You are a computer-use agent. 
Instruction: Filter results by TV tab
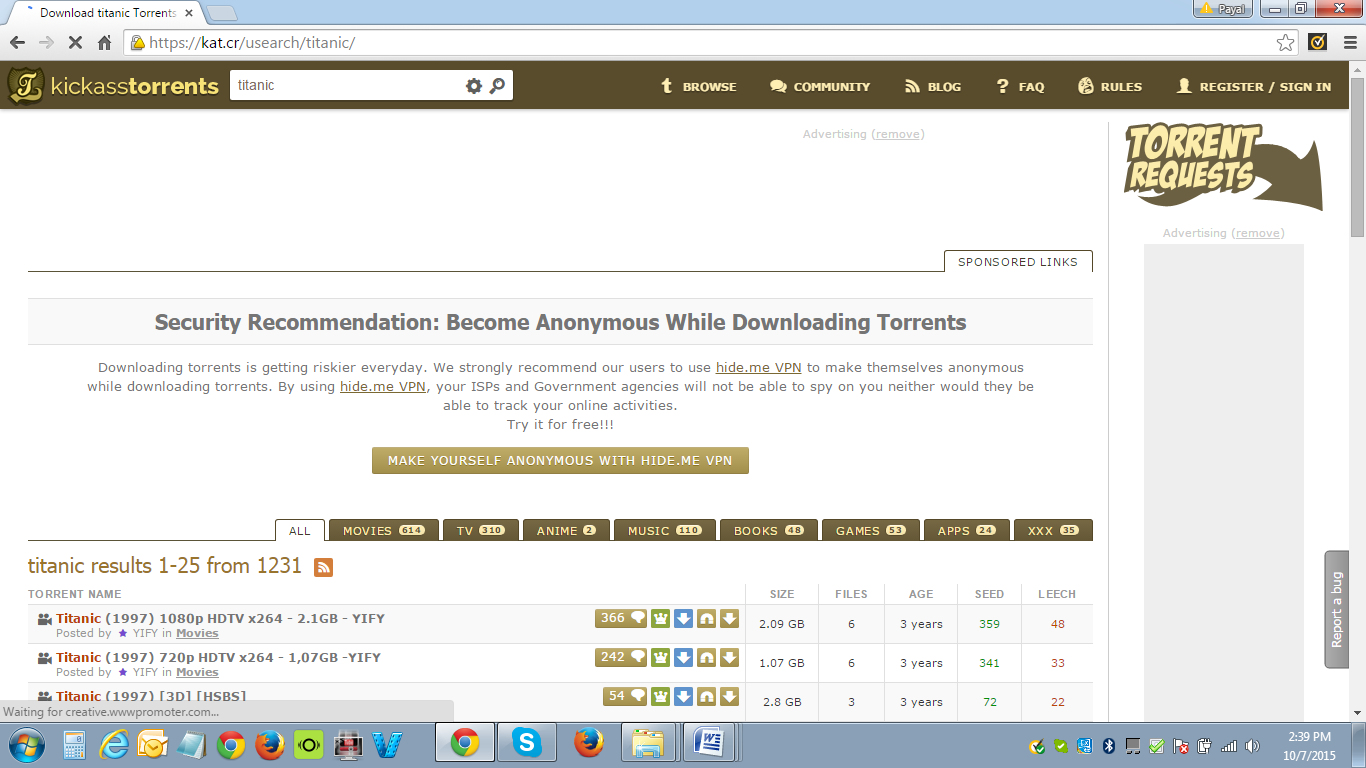pos(481,531)
